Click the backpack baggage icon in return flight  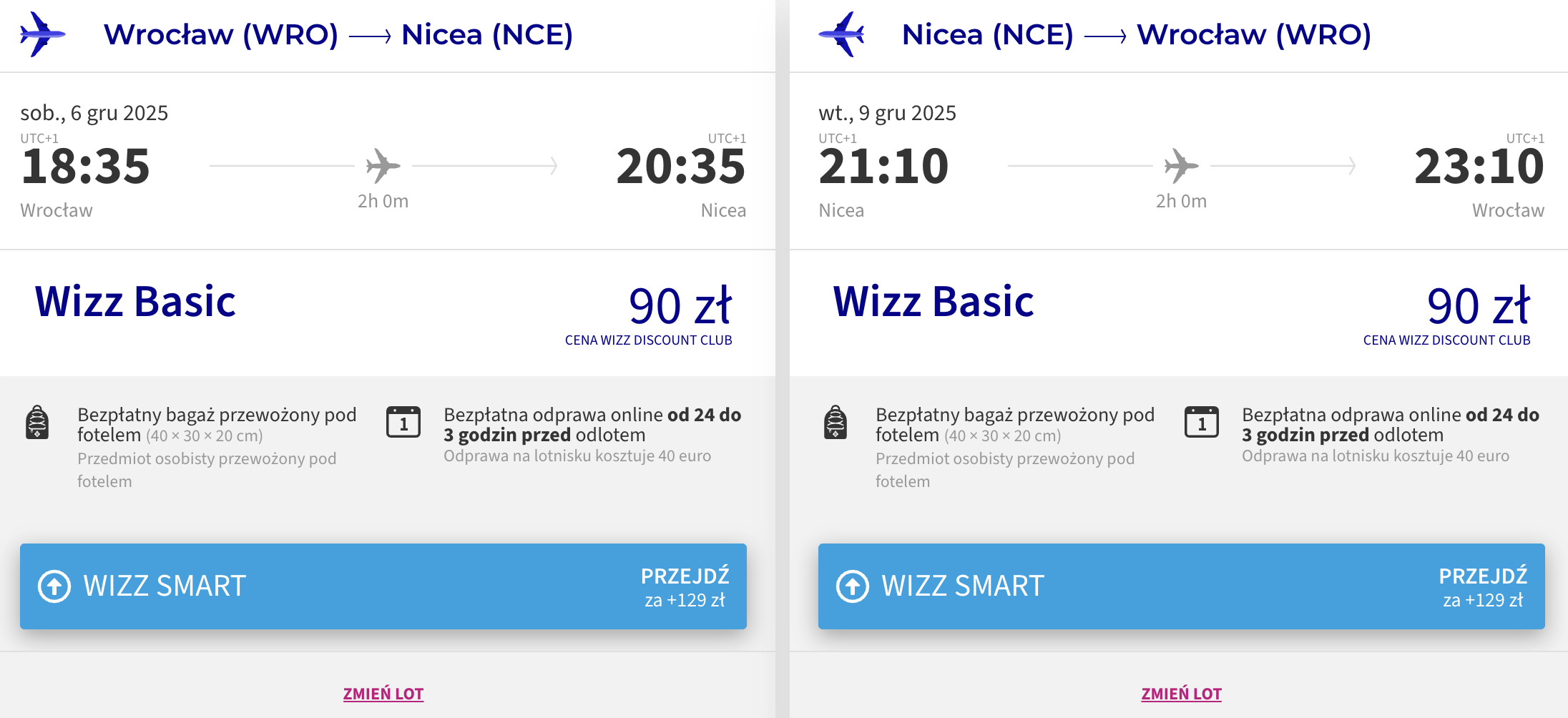point(836,422)
